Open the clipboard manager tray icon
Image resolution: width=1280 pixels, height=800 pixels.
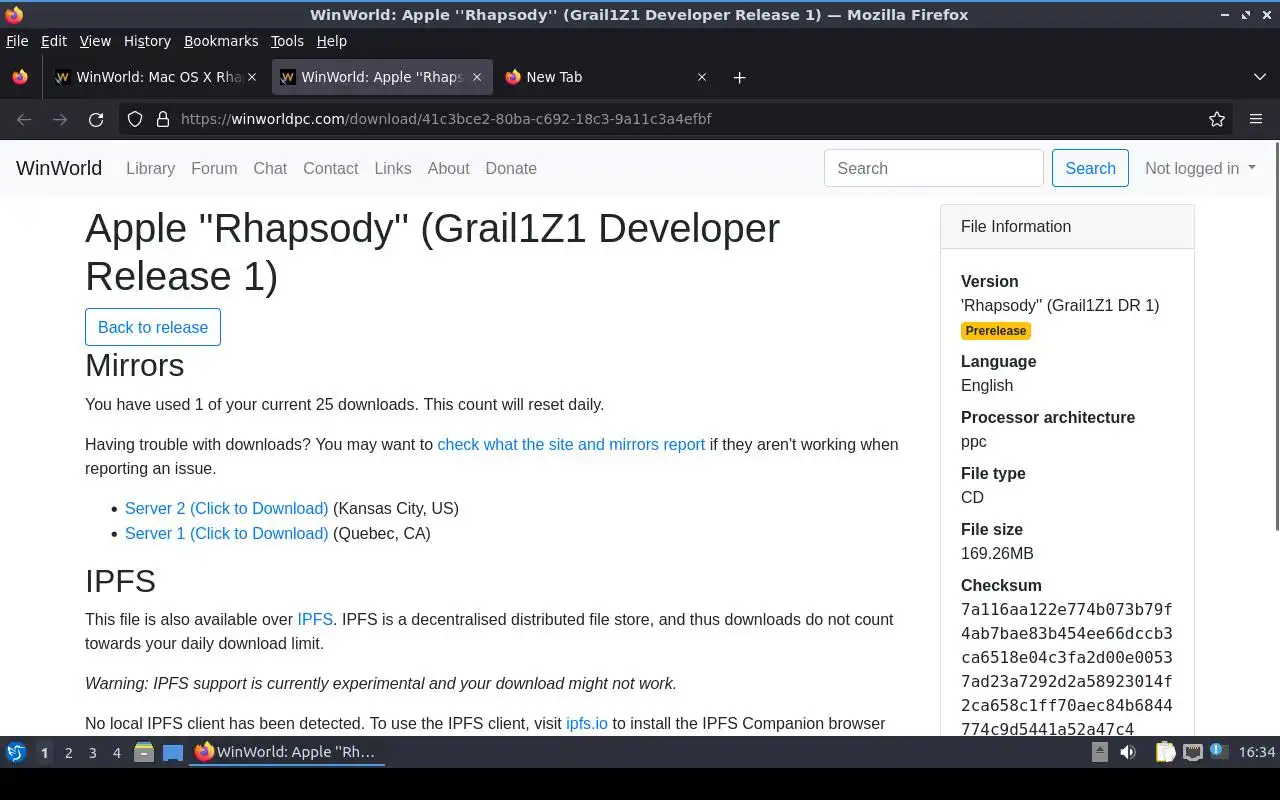(1165, 752)
